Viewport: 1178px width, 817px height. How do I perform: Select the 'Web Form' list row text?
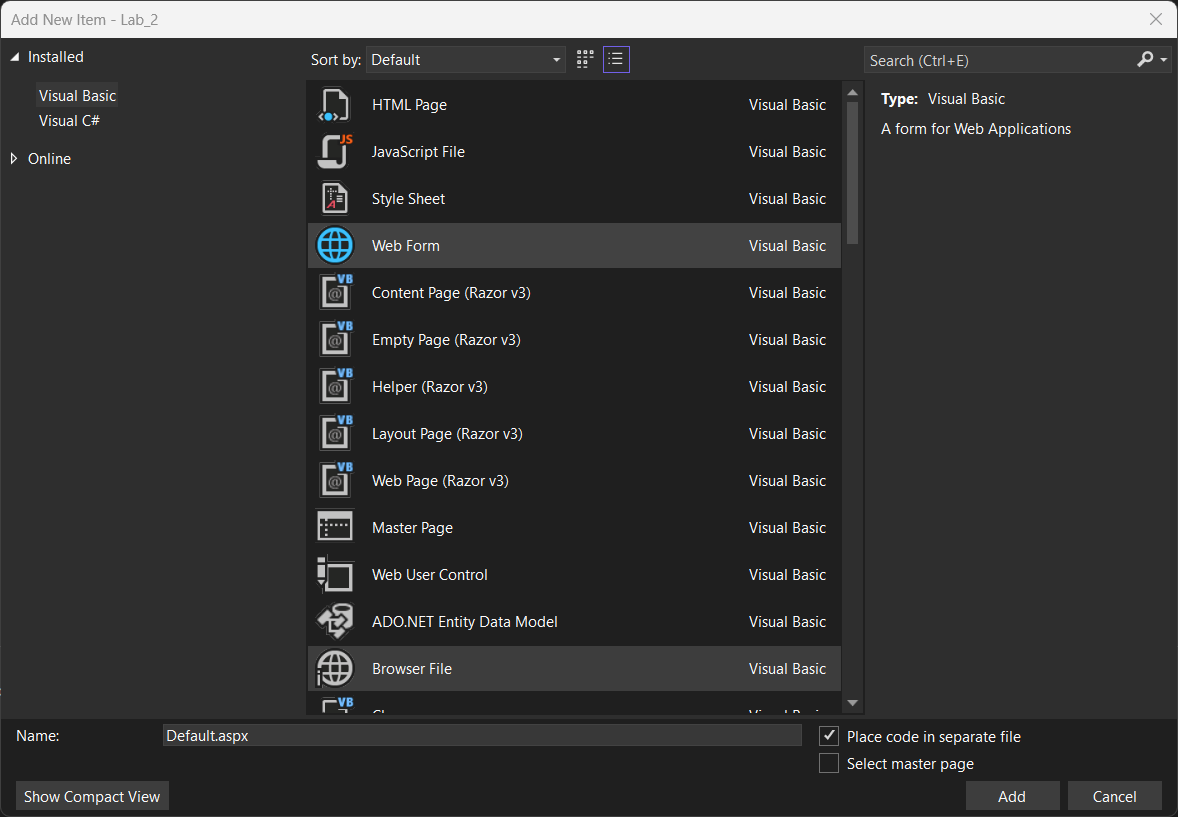pyautogui.click(x=406, y=245)
